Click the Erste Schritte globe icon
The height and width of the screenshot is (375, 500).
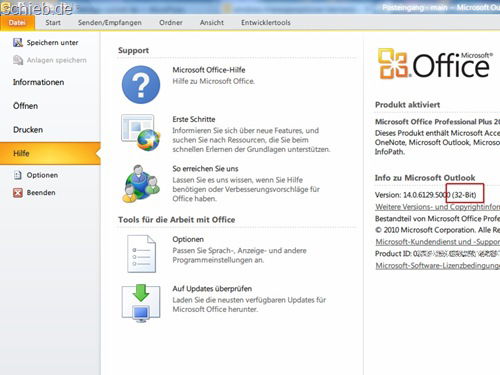pyautogui.click(x=141, y=133)
